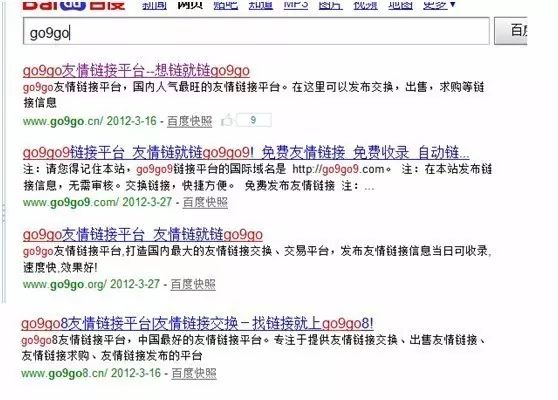The width and height of the screenshot is (558, 400).
Task: Open 百度快照 for www.go9go.cn result
Action: click(190, 121)
